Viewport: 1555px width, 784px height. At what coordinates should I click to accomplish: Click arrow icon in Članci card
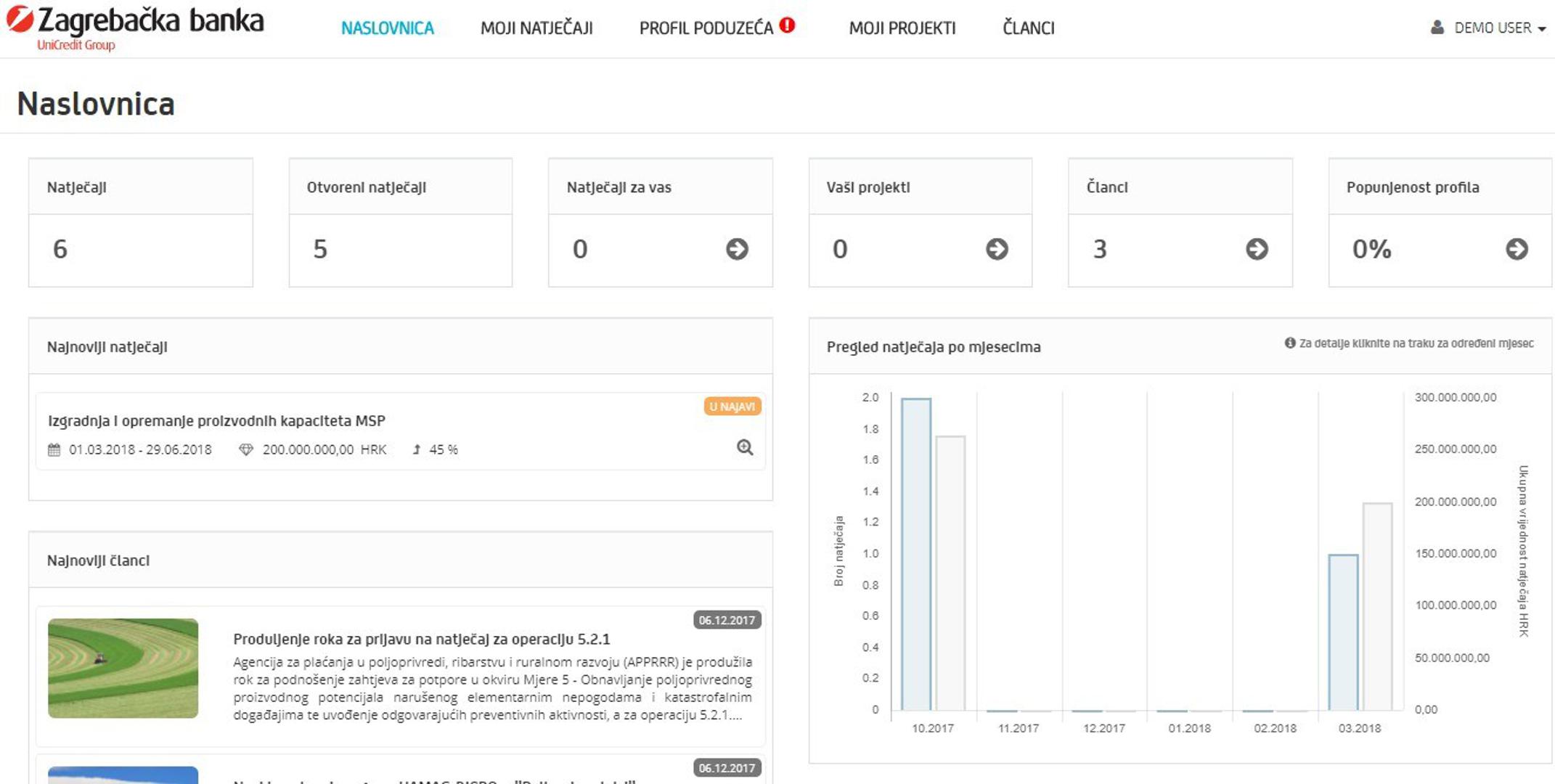pos(1257,249)
